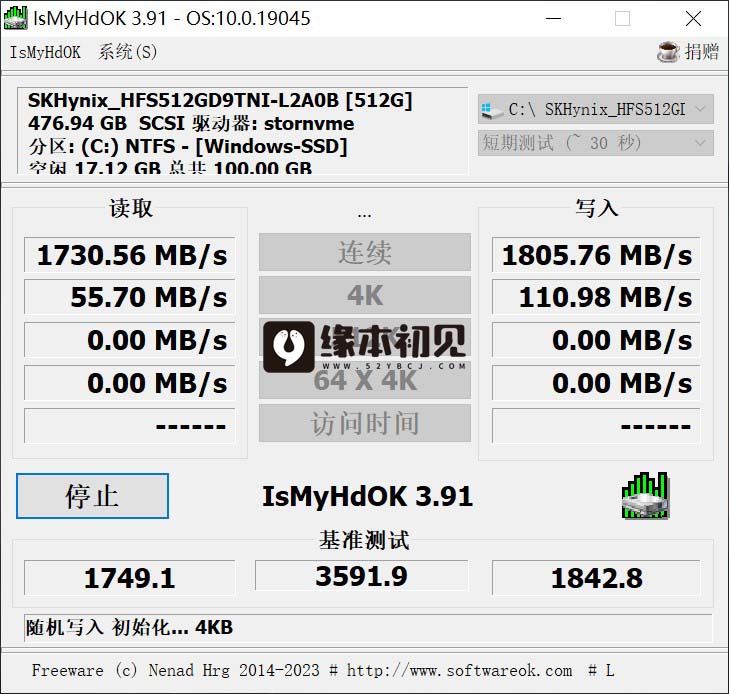Click the 连续 sequential test button
The width and height of the screenshot is (729, 694).
(364, 252)
